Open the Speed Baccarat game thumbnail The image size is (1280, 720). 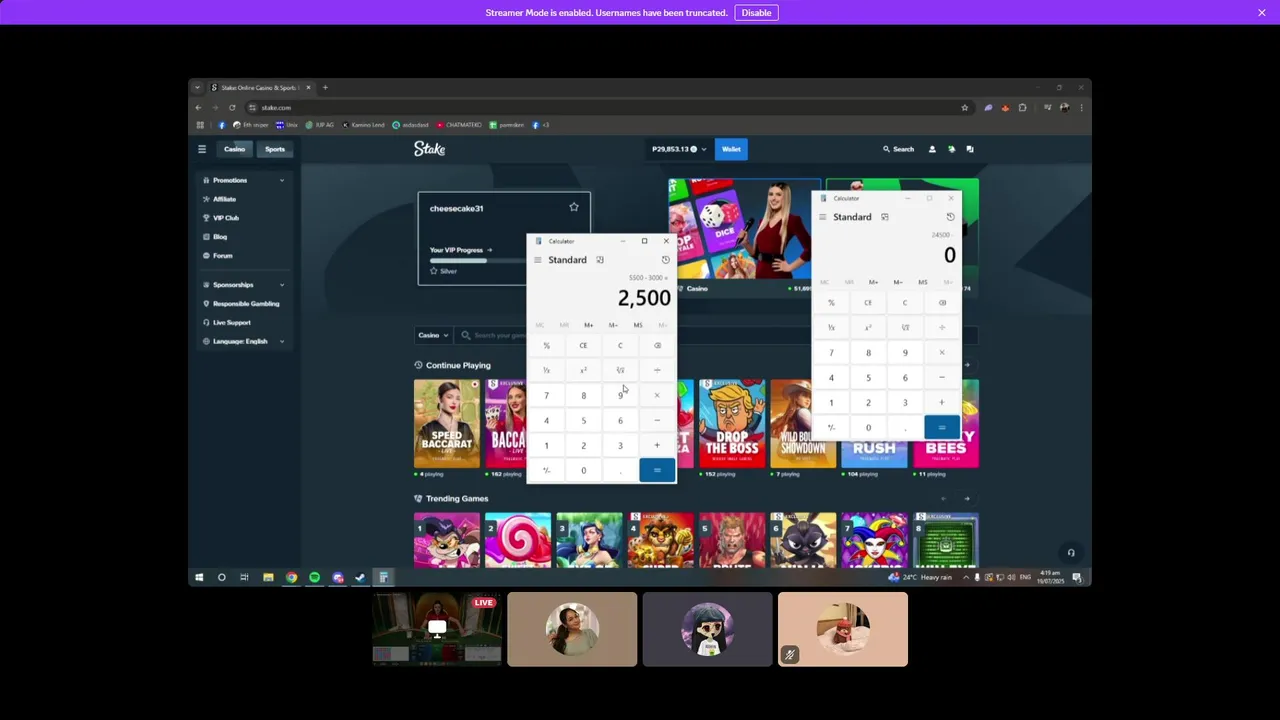(x=447, y=423)
